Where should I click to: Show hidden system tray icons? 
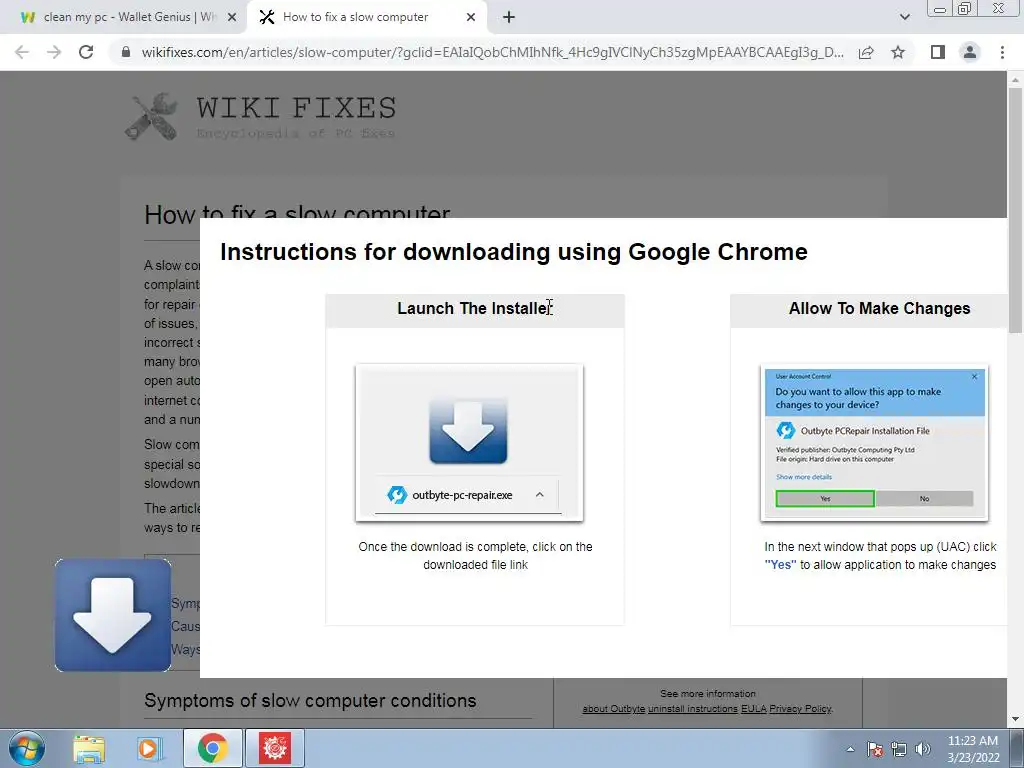(x=850, y=749)
